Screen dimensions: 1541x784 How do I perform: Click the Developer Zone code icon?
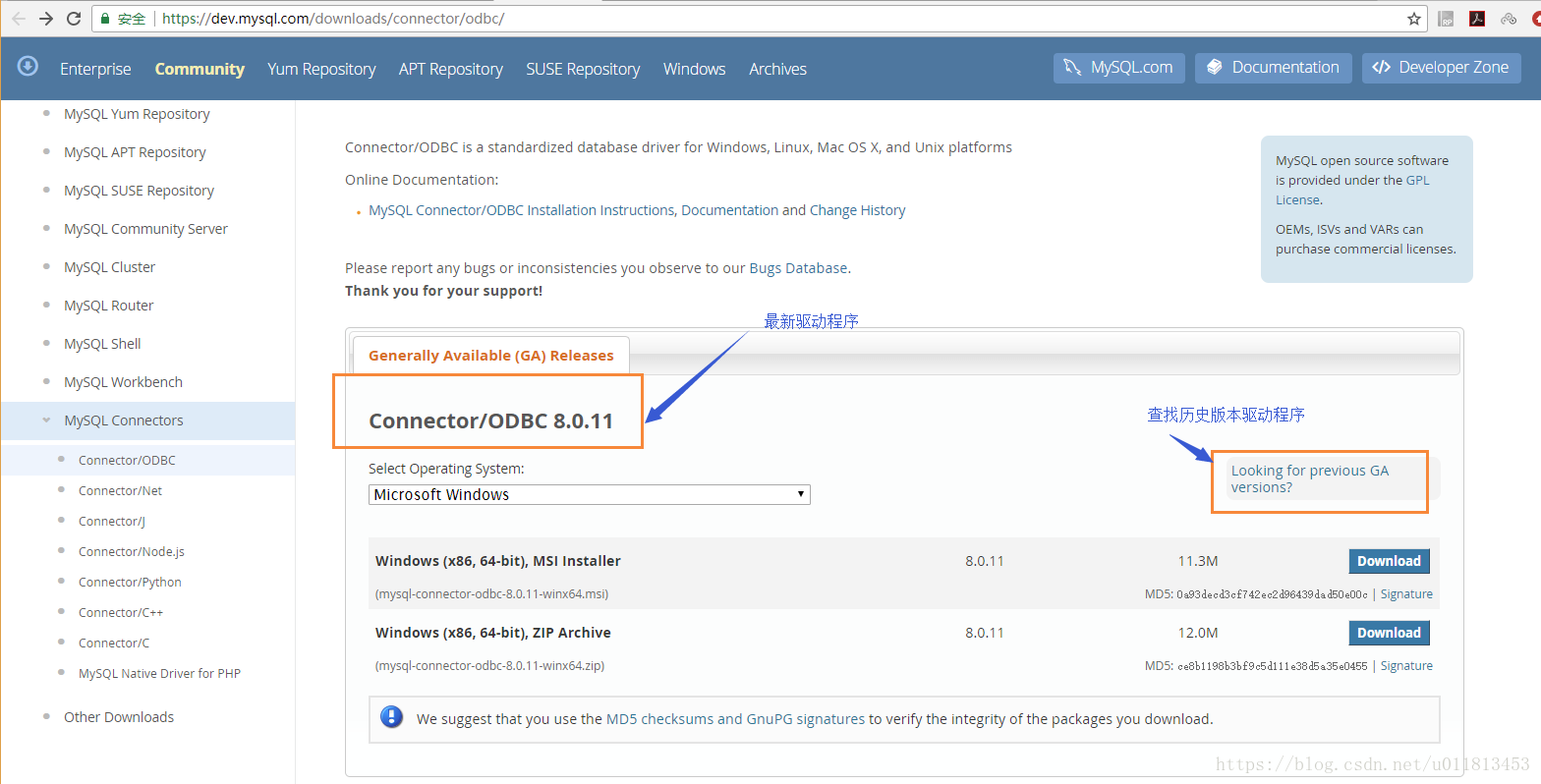tap(1381, 68)
